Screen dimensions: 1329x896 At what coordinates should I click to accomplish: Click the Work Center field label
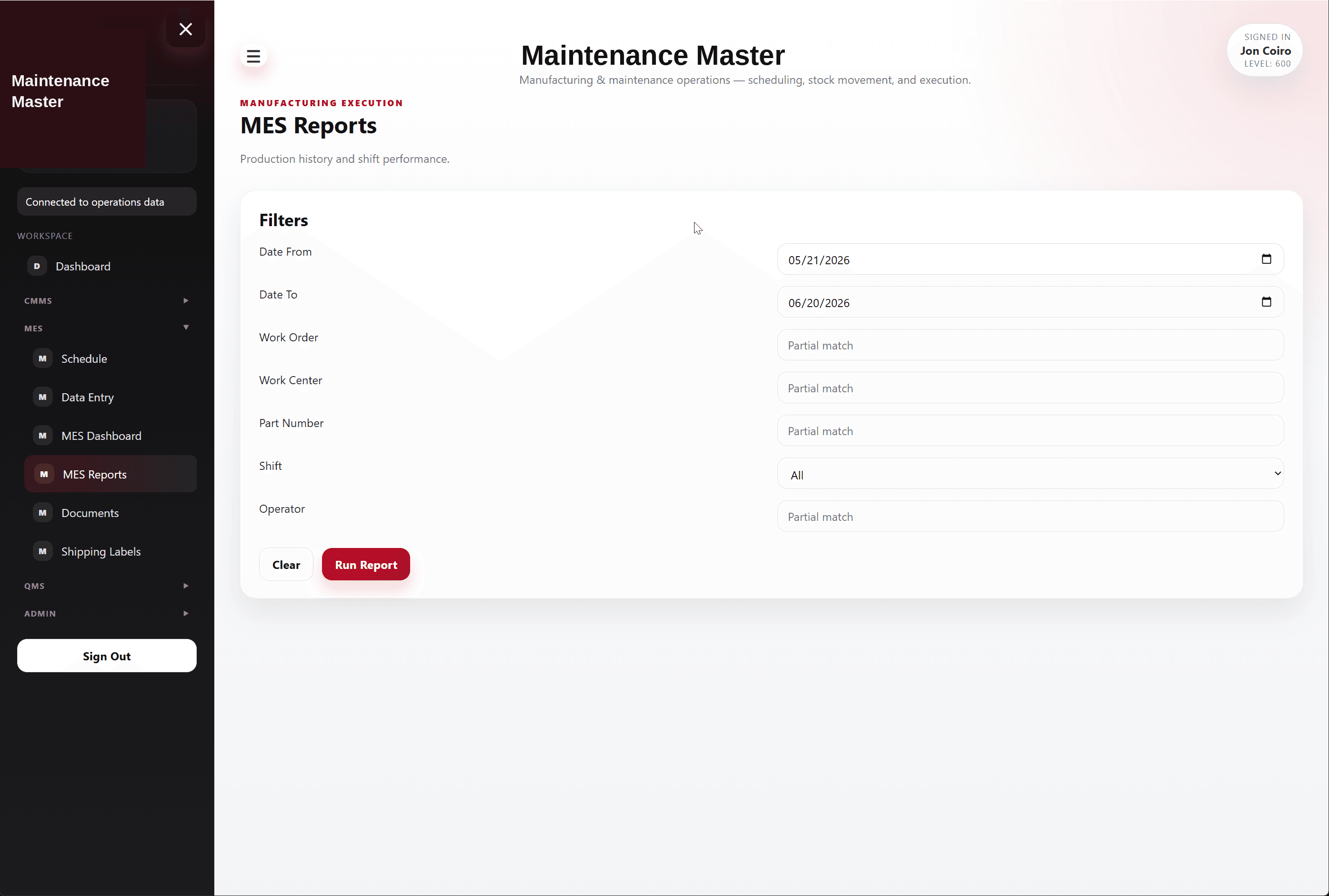tap(291, 380)
